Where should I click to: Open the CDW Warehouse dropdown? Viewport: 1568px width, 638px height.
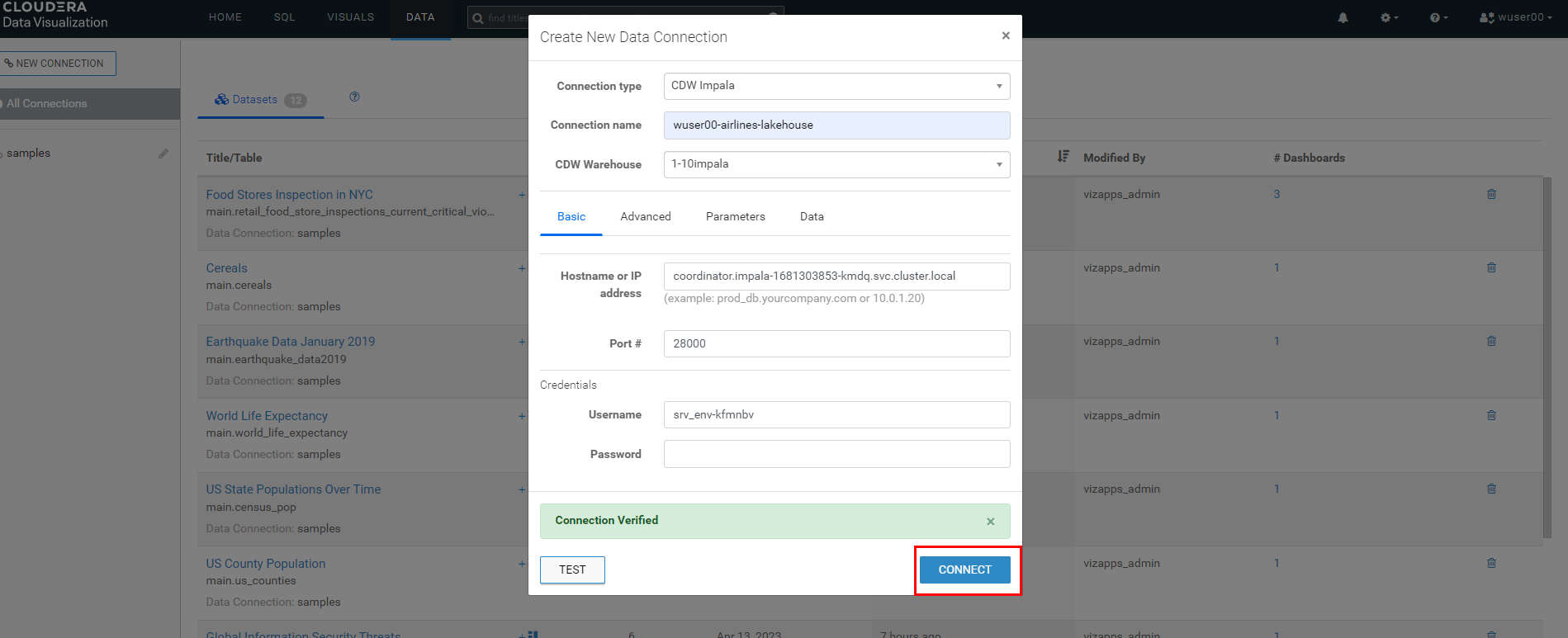[x=836, y=164]
